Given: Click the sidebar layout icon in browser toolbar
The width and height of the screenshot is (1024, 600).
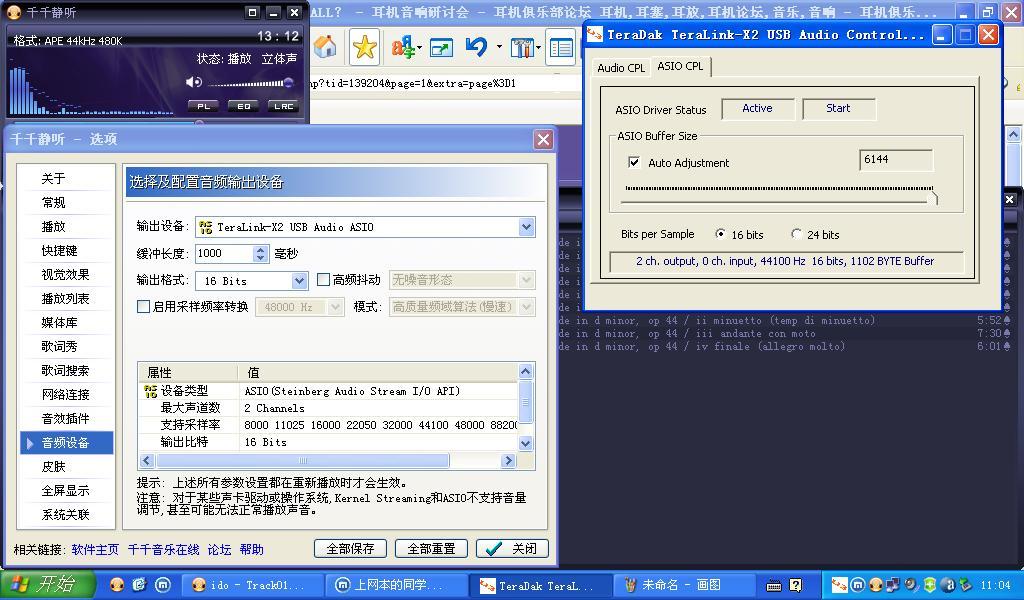Looking at the screenshot, I should (x=561, y=48).
